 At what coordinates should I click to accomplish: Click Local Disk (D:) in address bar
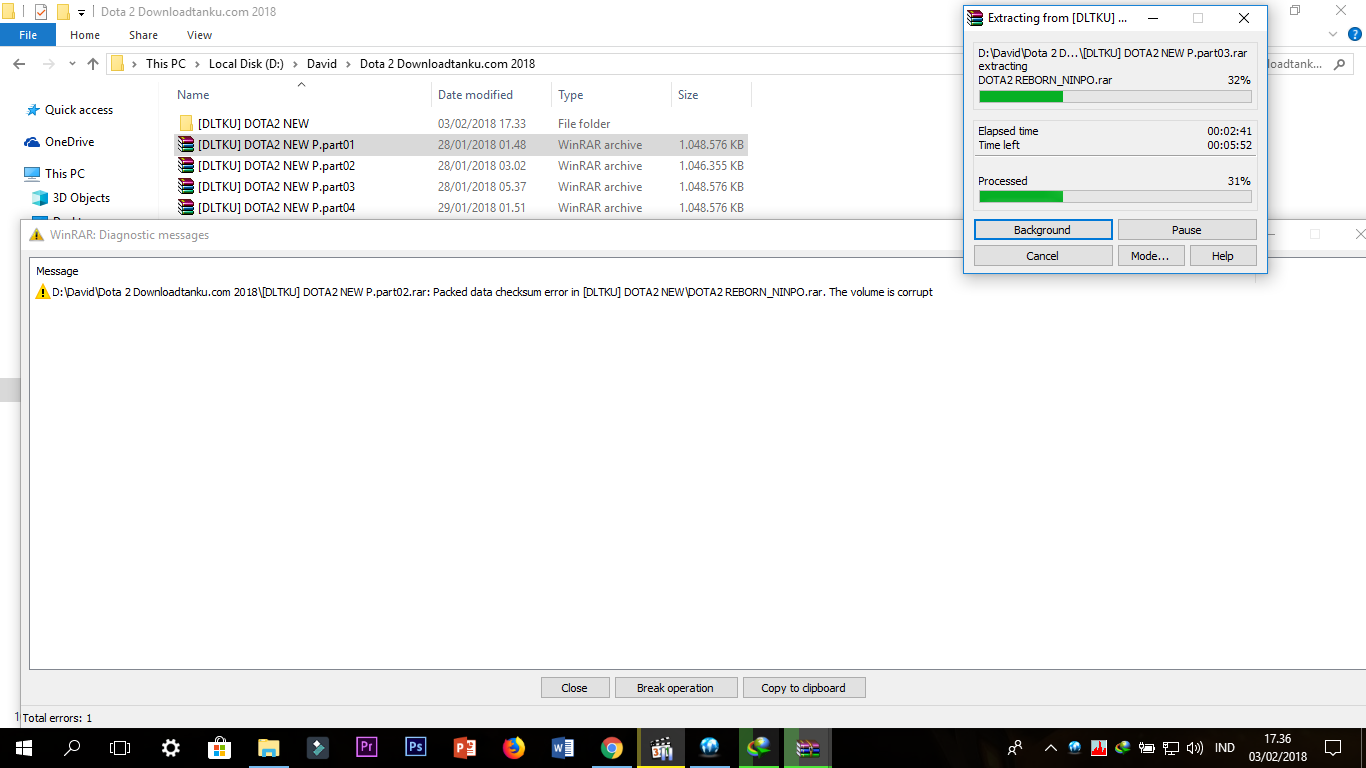click(246, 64)
